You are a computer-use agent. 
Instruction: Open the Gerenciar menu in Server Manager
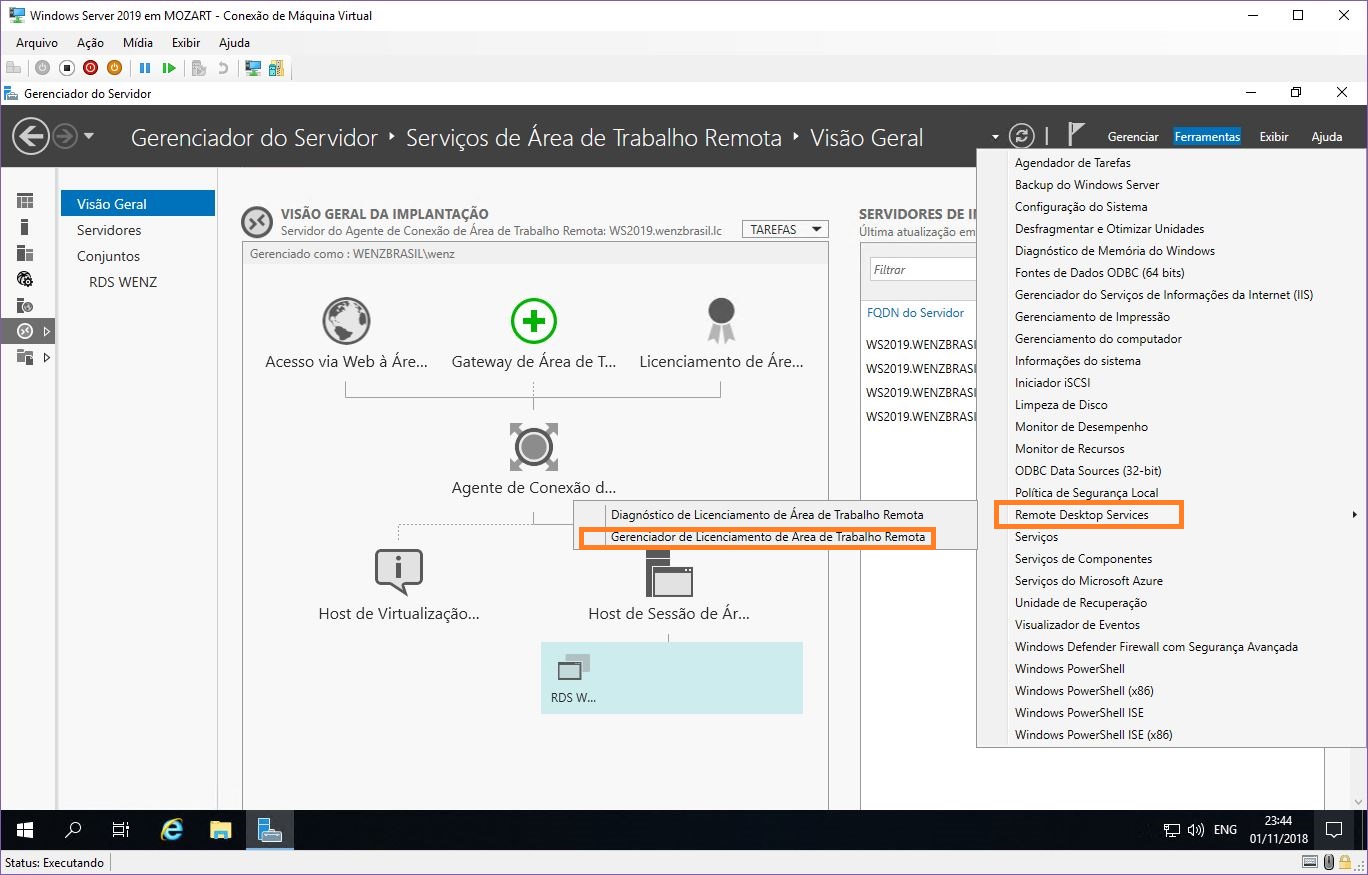1133,137
